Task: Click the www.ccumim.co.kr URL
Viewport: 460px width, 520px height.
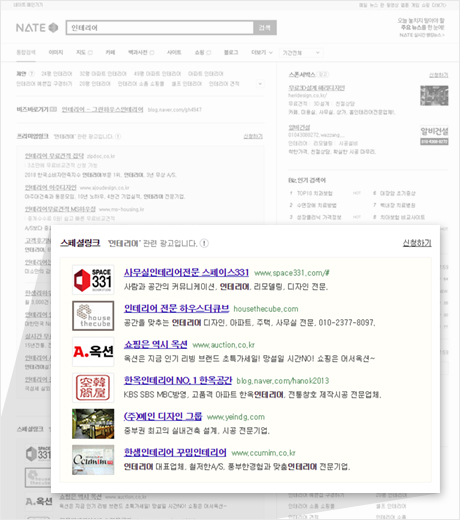Action: 263,453
